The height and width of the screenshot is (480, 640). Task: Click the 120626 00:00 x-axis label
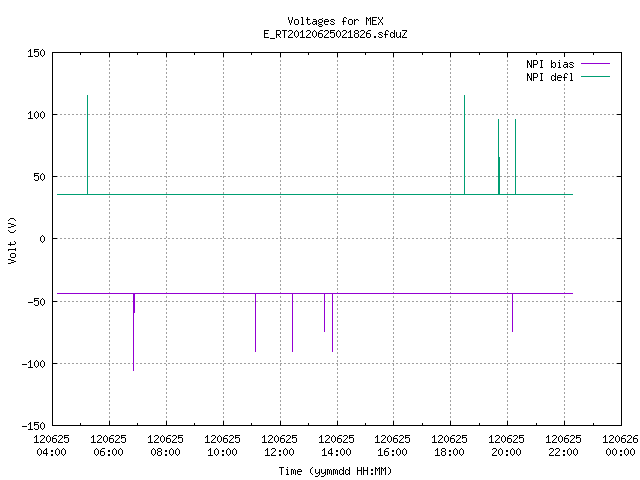click(x=620, y=446)
